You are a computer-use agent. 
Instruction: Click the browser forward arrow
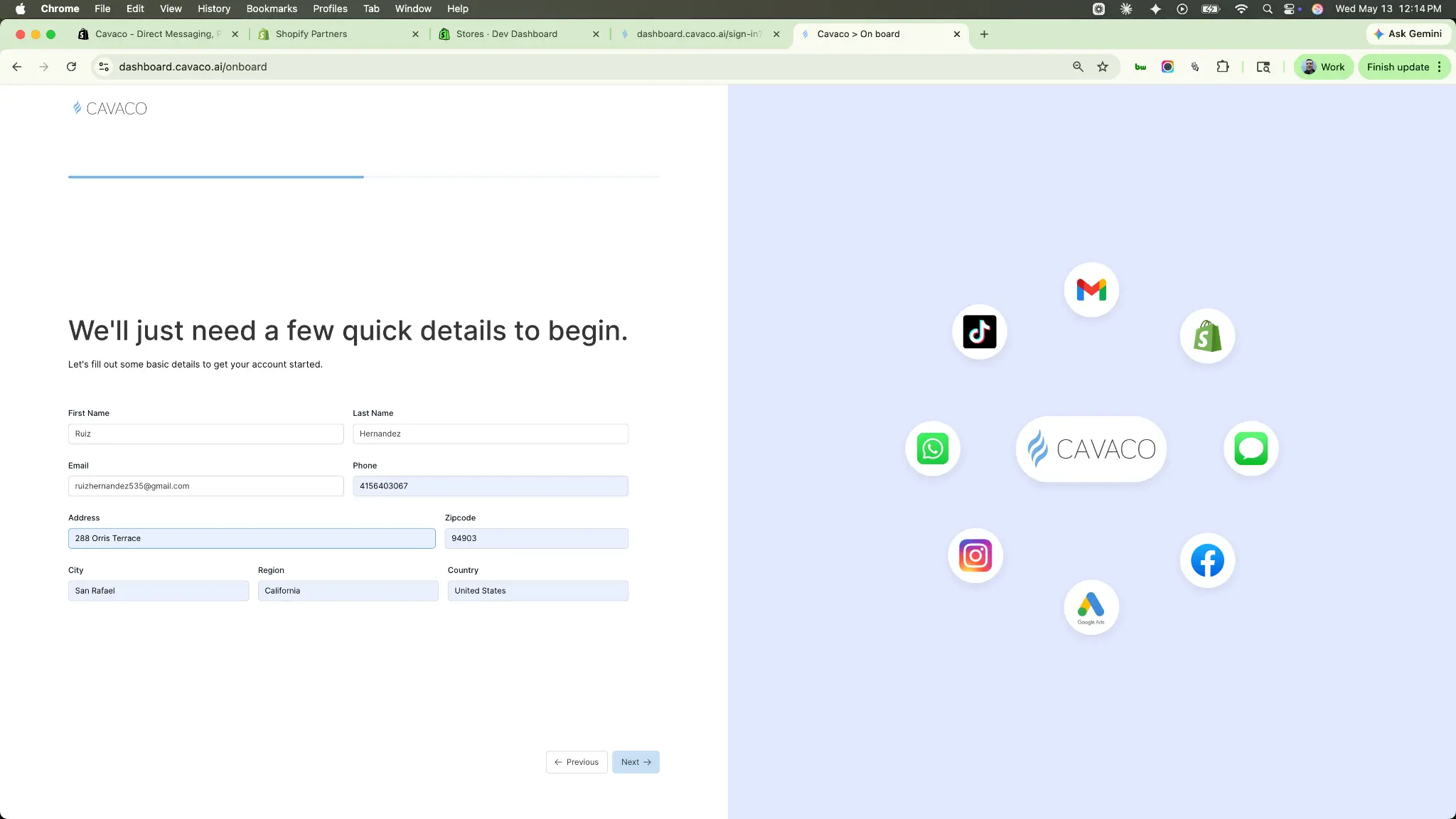pyautogui.click(x=44, y=67)
